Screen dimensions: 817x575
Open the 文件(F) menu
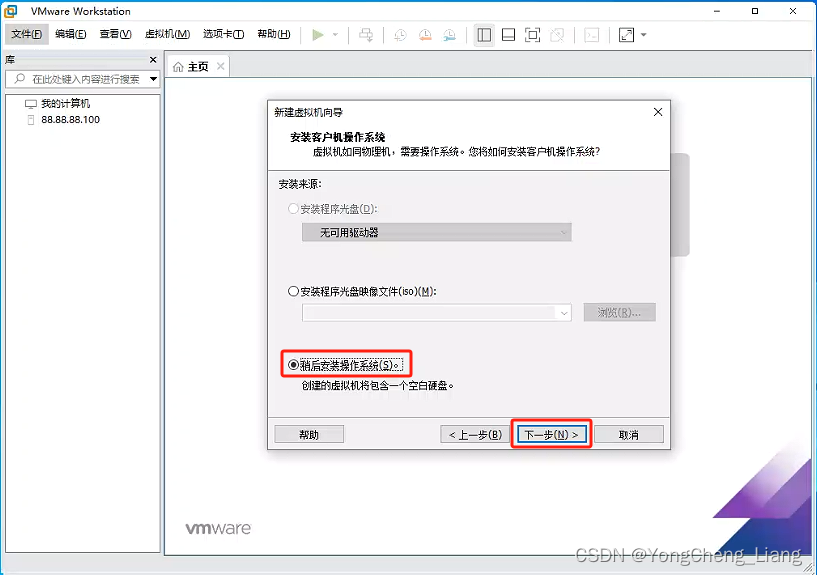pos(27,34)
